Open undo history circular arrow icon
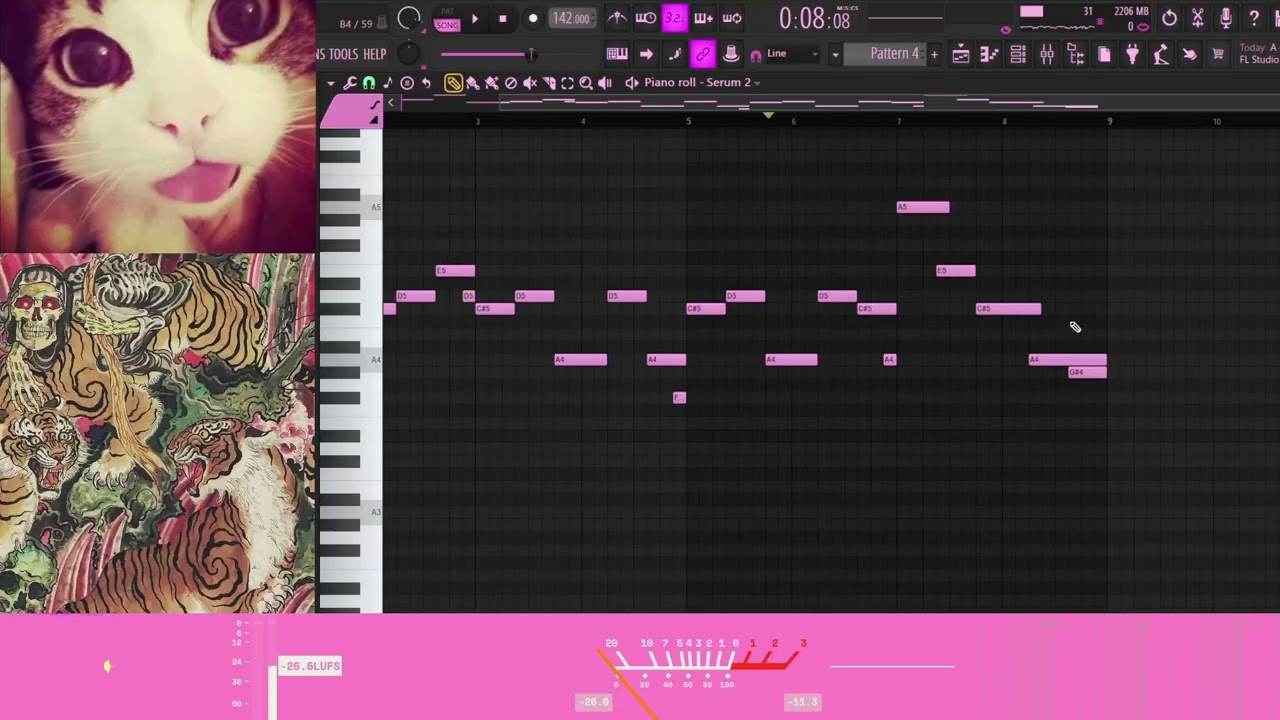This screenshot has height=720, width=1280. pyautogui.click(x=1169, y=18)
